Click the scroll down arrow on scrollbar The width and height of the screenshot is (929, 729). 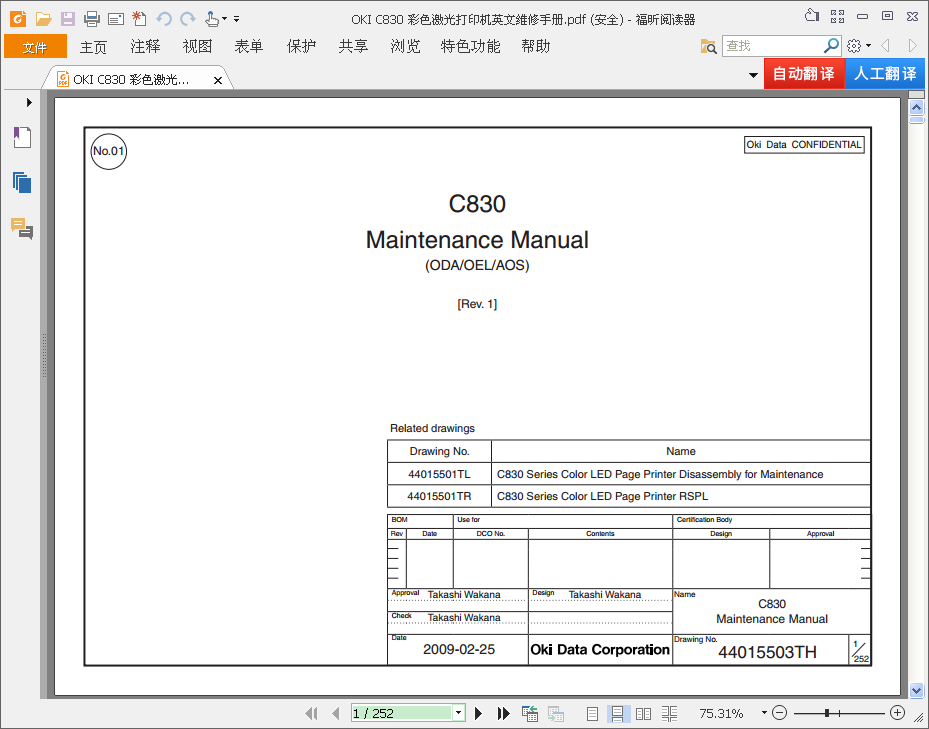(917, 690)
